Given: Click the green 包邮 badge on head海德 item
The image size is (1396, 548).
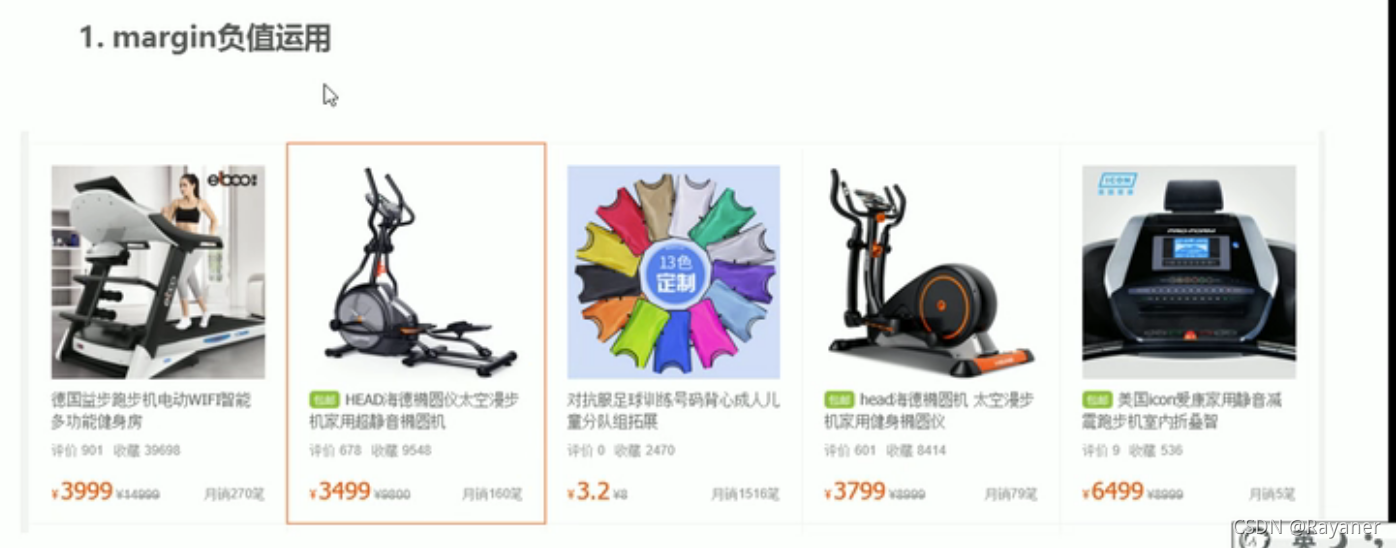Looking at the screenshot, I should (x=839, y=400).
